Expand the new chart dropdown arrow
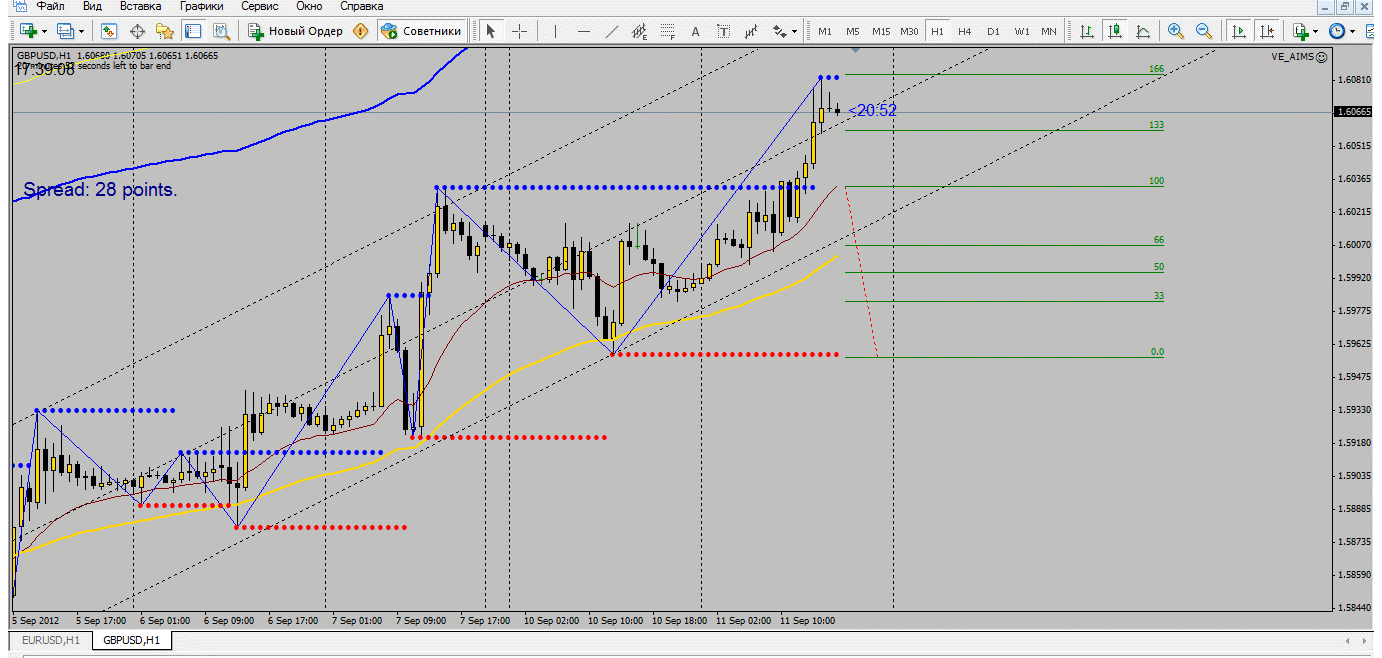This screenshot has width=1382, height=658. point(44,31)
